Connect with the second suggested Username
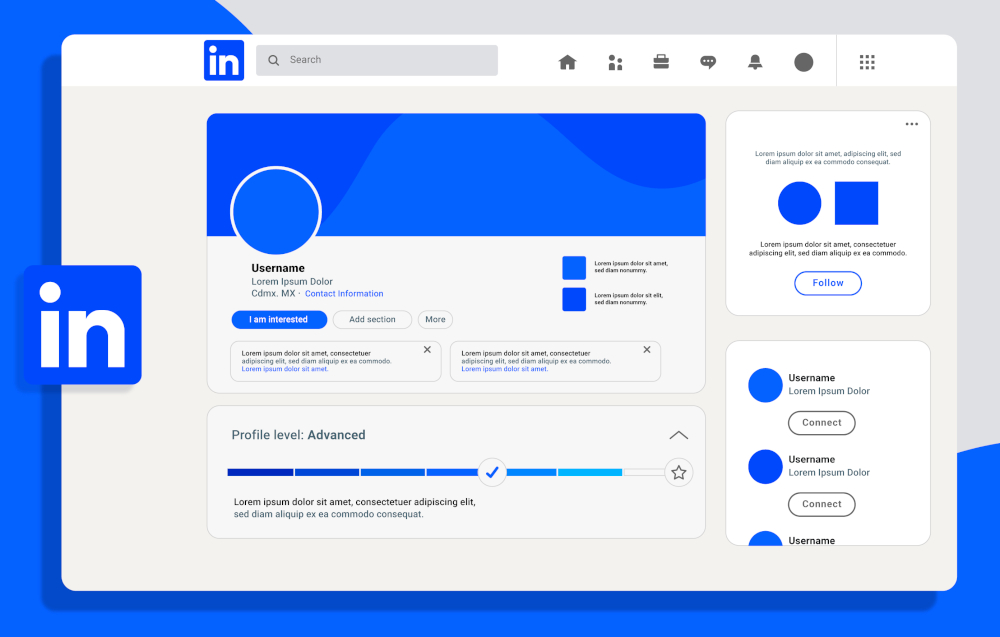The image size is (1000, 637). click(821, 504)
